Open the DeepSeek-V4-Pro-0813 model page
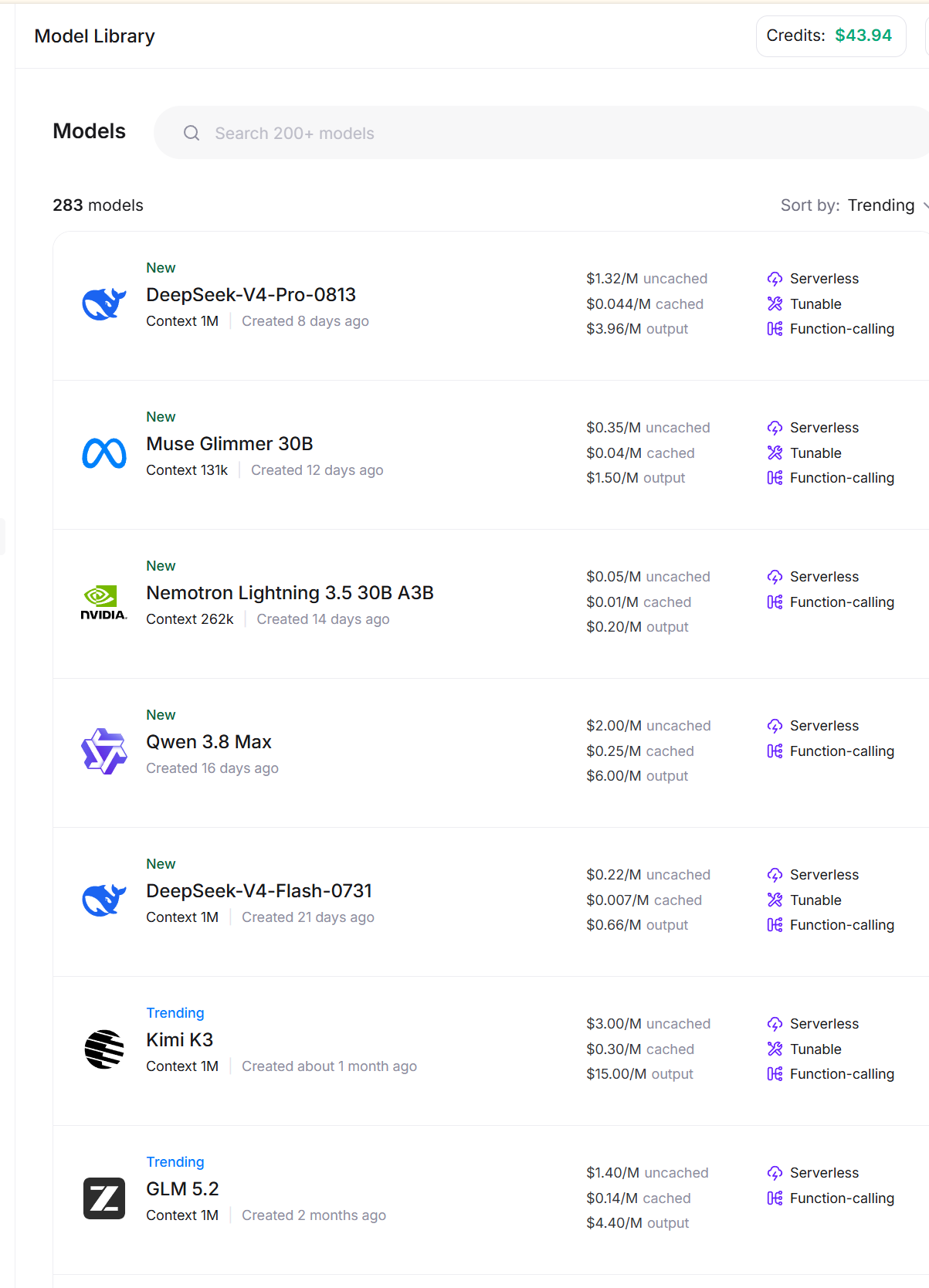The height and width of the screenshot is (1288, 929). pos(251,295)
